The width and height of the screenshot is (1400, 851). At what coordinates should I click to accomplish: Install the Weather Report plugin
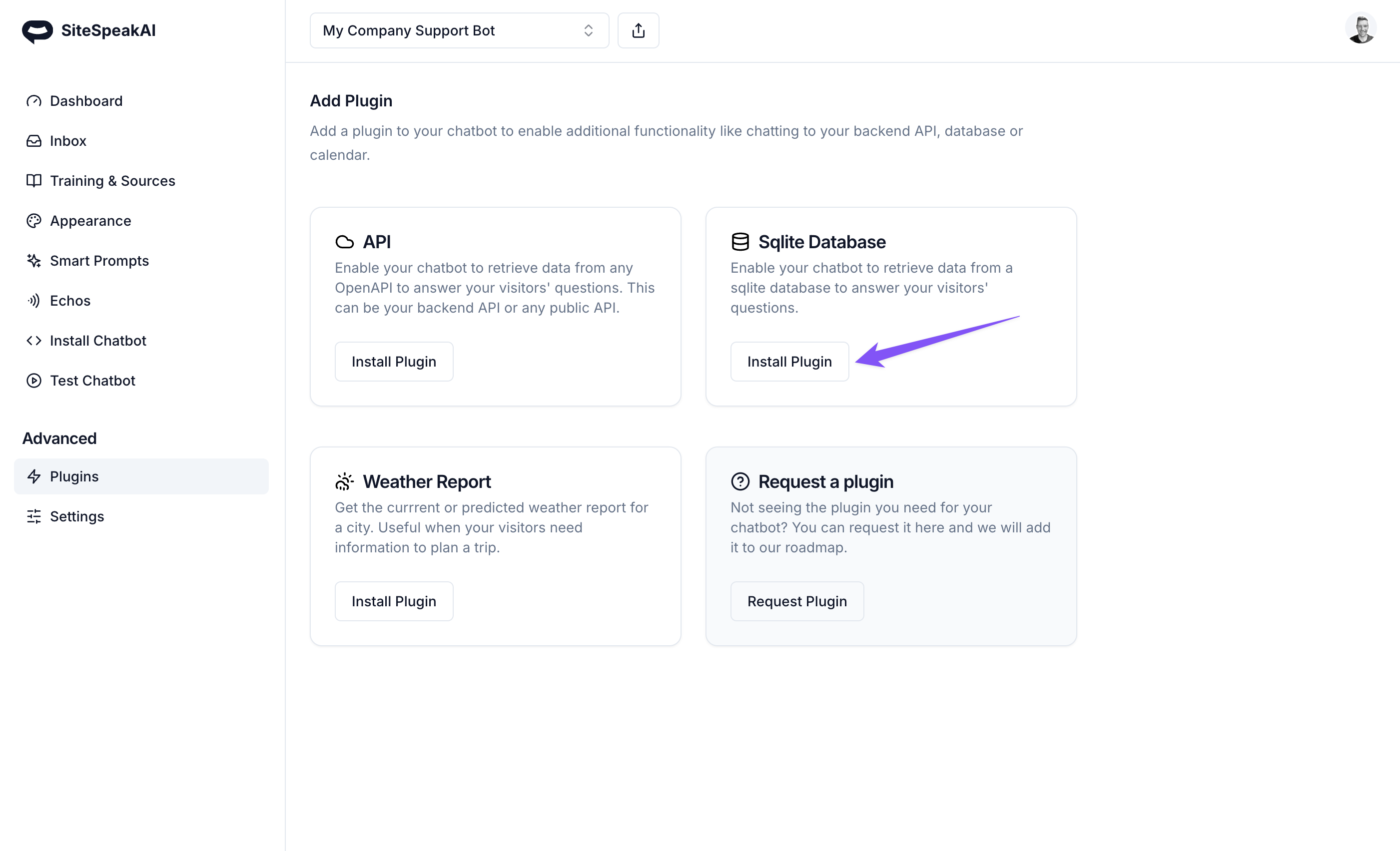(x=394, y=602)
